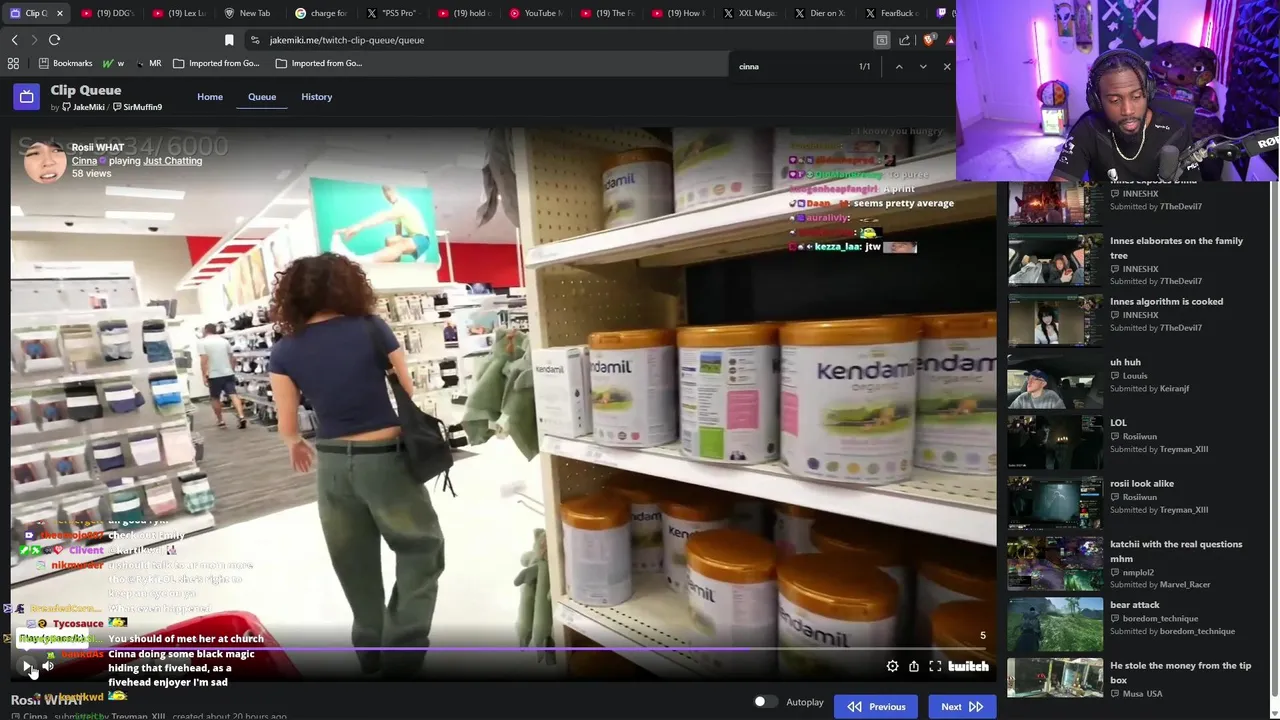Click "nmplol2" channel name

(1138, 573)
